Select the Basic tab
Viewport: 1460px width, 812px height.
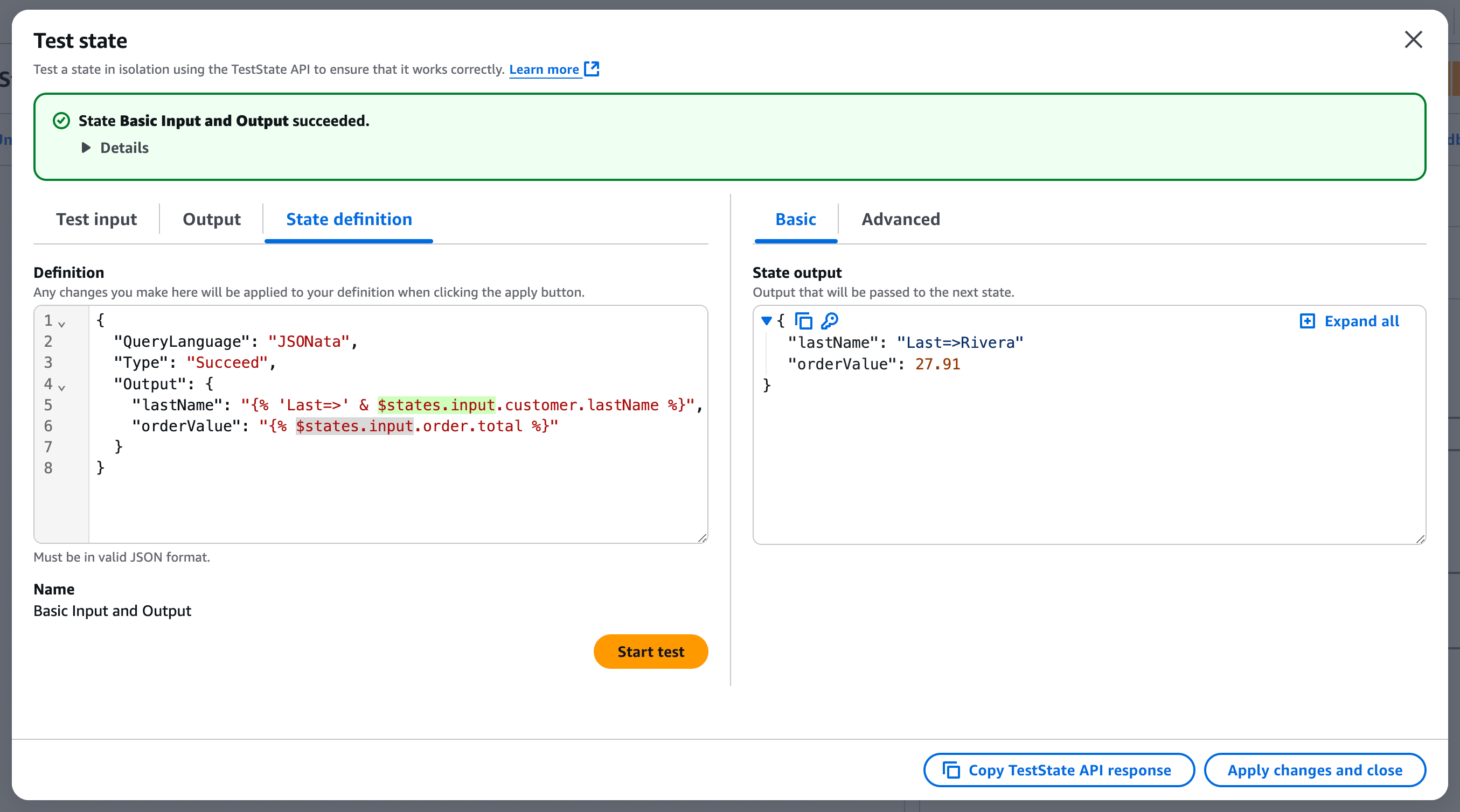(x=795, y=219)
